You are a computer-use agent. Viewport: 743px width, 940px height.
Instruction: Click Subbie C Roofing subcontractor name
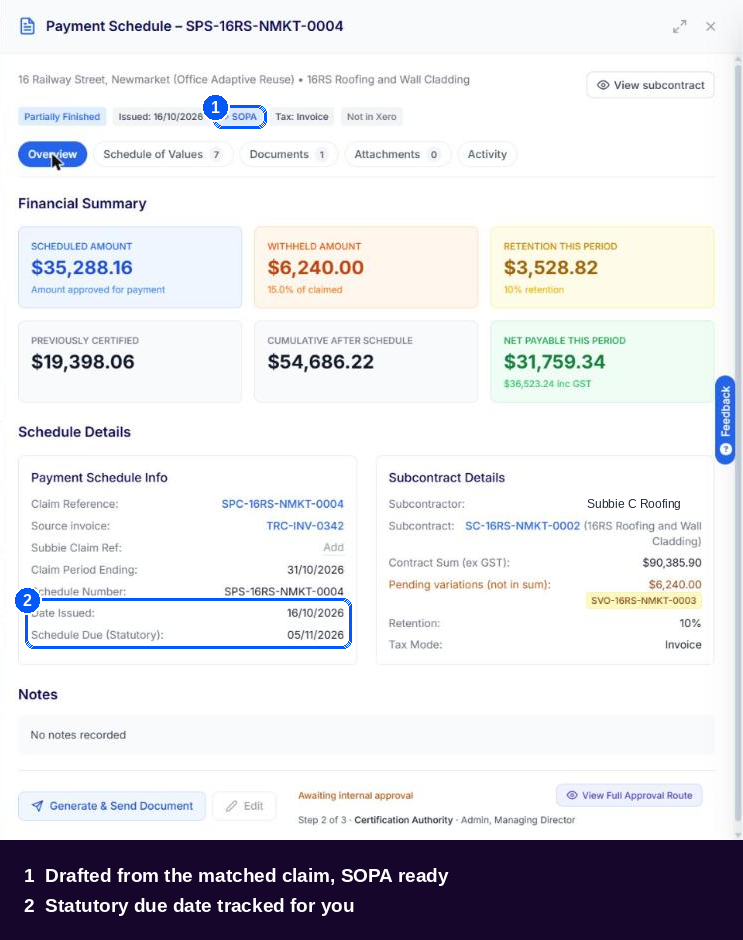(x=633, y=504)
